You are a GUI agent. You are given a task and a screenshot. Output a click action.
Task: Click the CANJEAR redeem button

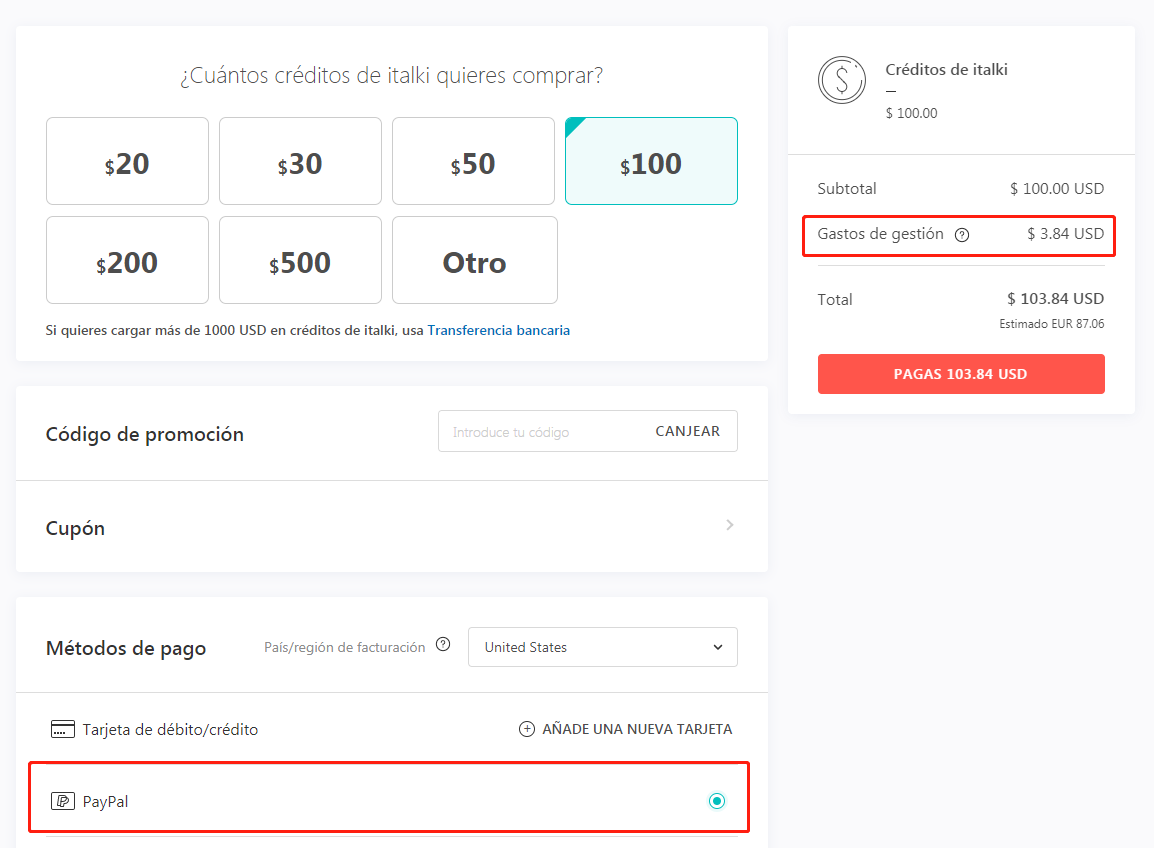(x=687, y=431)
